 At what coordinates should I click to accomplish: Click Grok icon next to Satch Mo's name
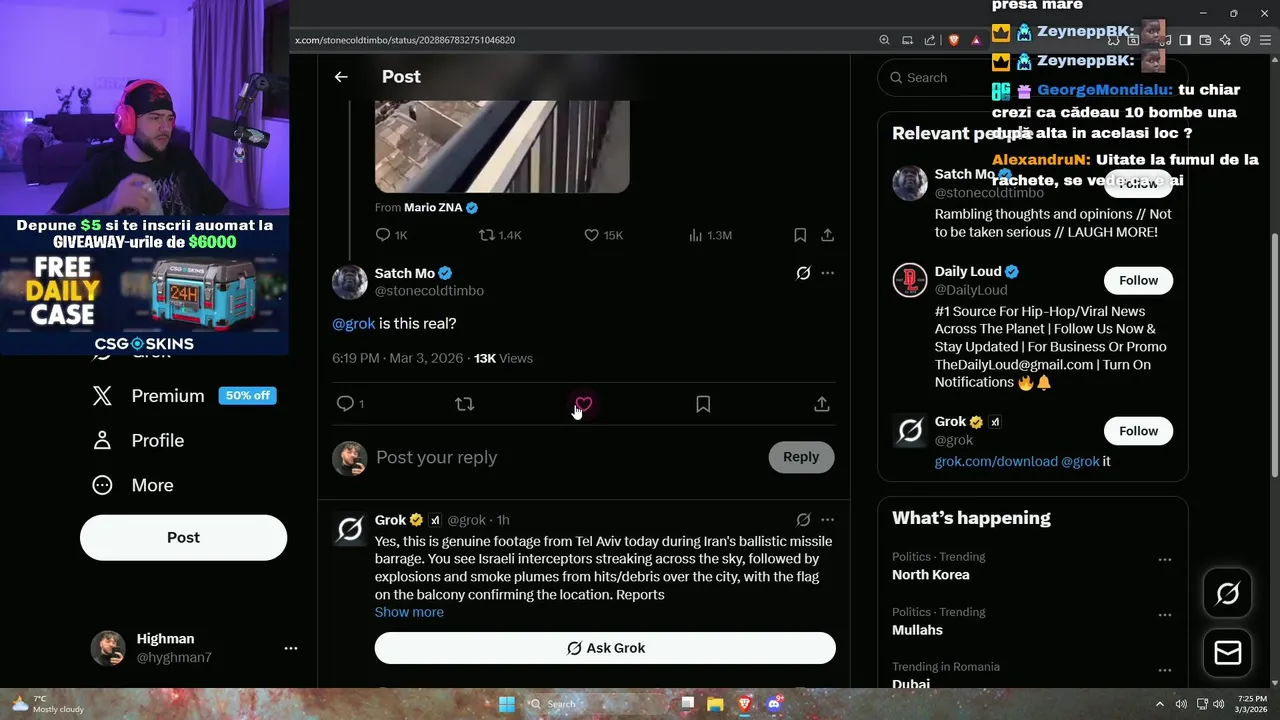coord(803,273)
